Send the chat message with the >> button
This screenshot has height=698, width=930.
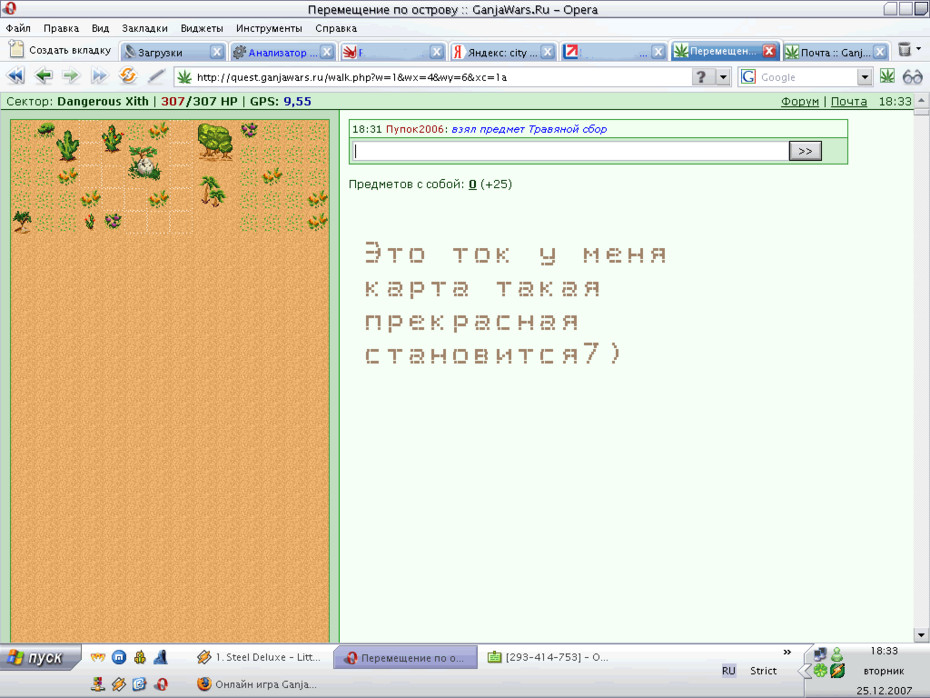coord(805,151)
